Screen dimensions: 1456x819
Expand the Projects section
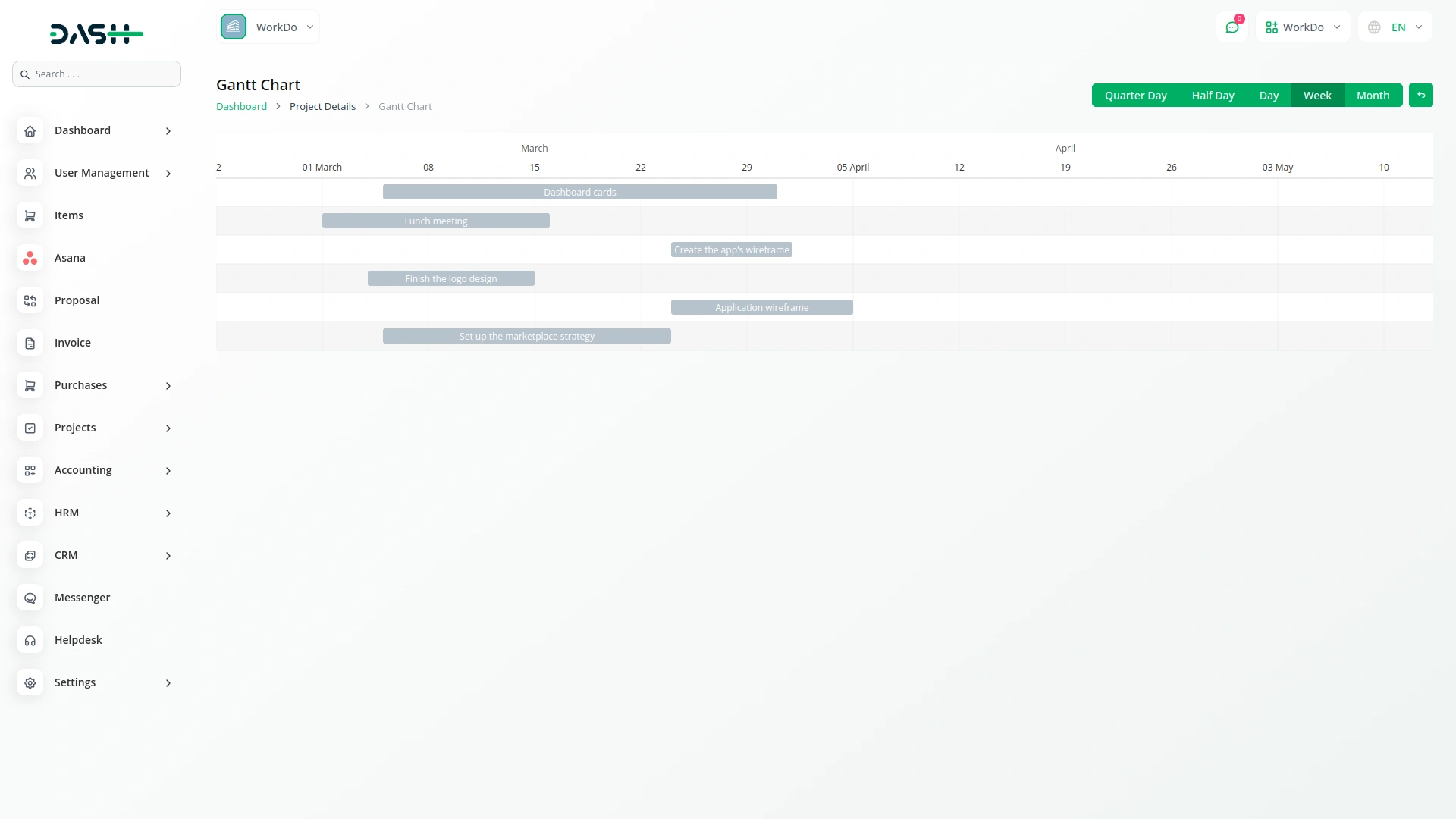point(168,428)
